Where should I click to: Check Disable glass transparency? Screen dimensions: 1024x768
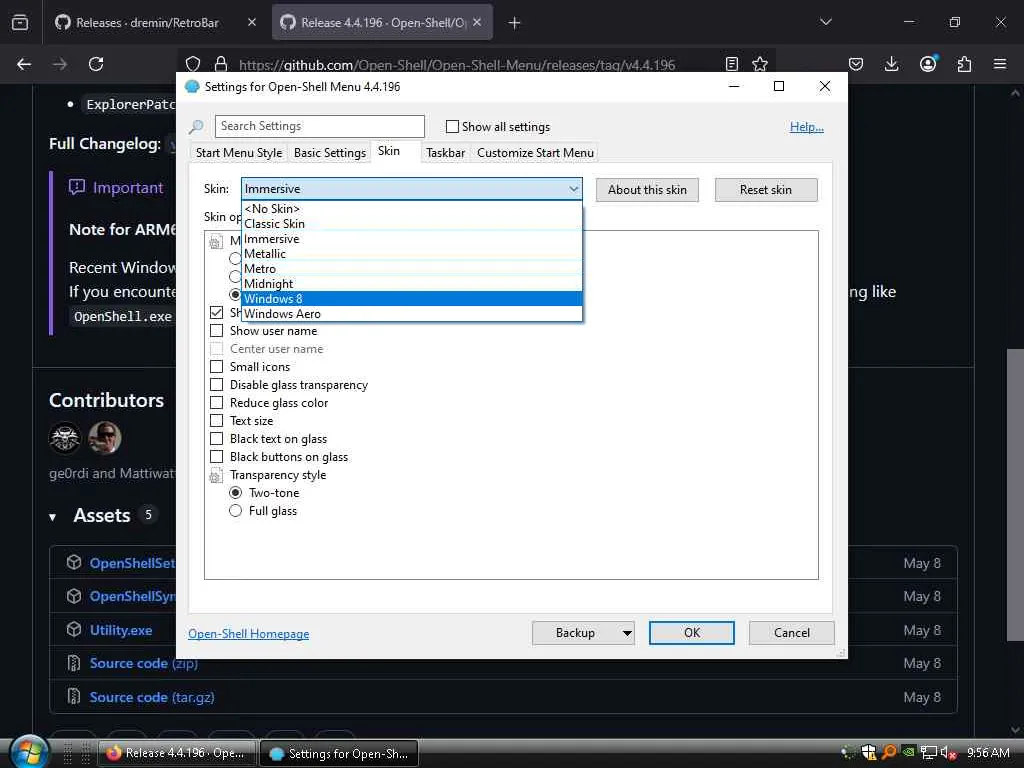pos(217,385)
